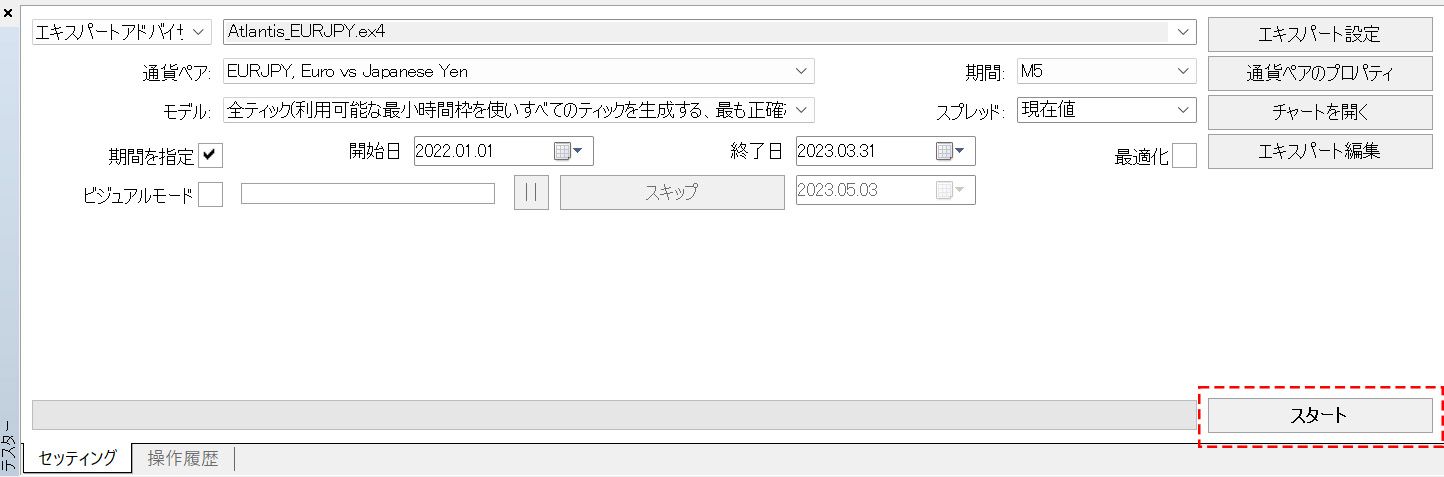Image resolution: width=1444 pixels, height=477 pixels.
Task: Click the visual mode speed slider
Action: 368,193
